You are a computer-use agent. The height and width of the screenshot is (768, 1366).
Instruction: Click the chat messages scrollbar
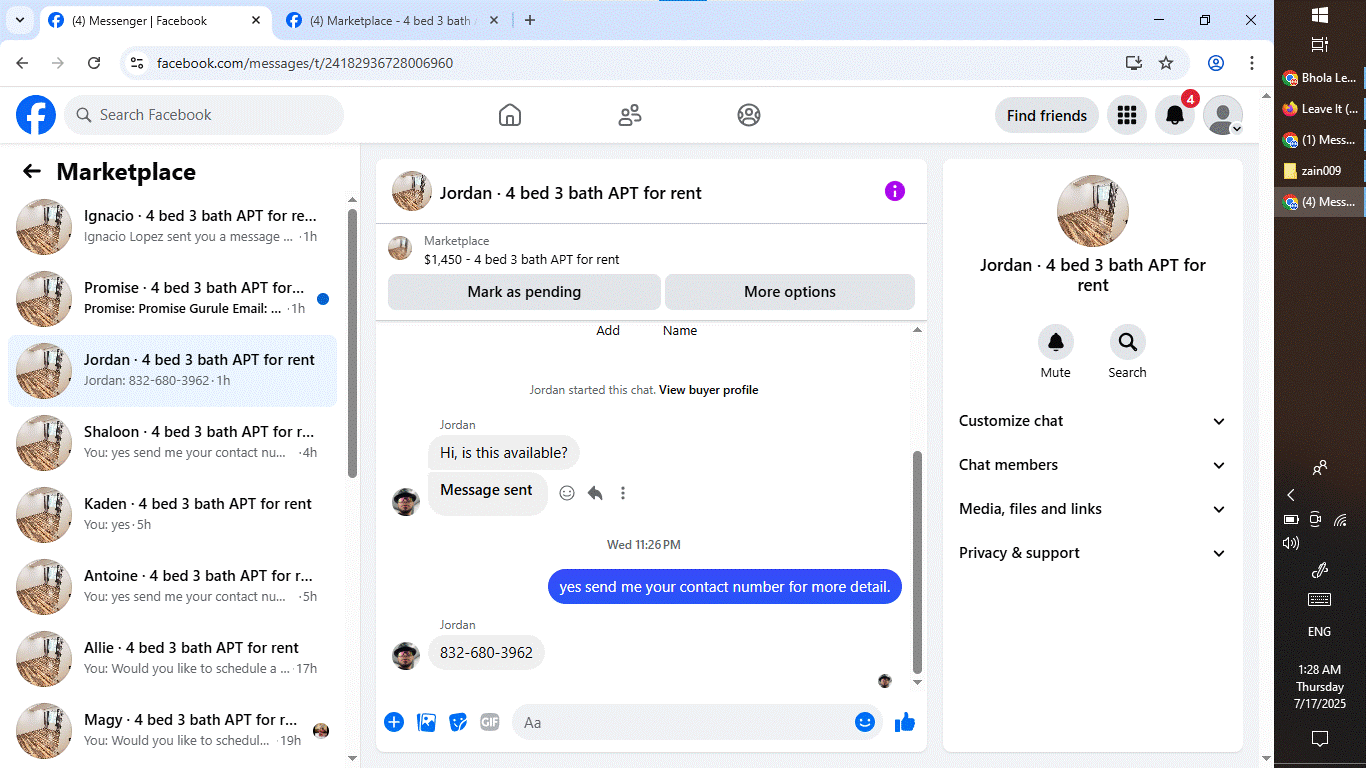click(918, 560)
